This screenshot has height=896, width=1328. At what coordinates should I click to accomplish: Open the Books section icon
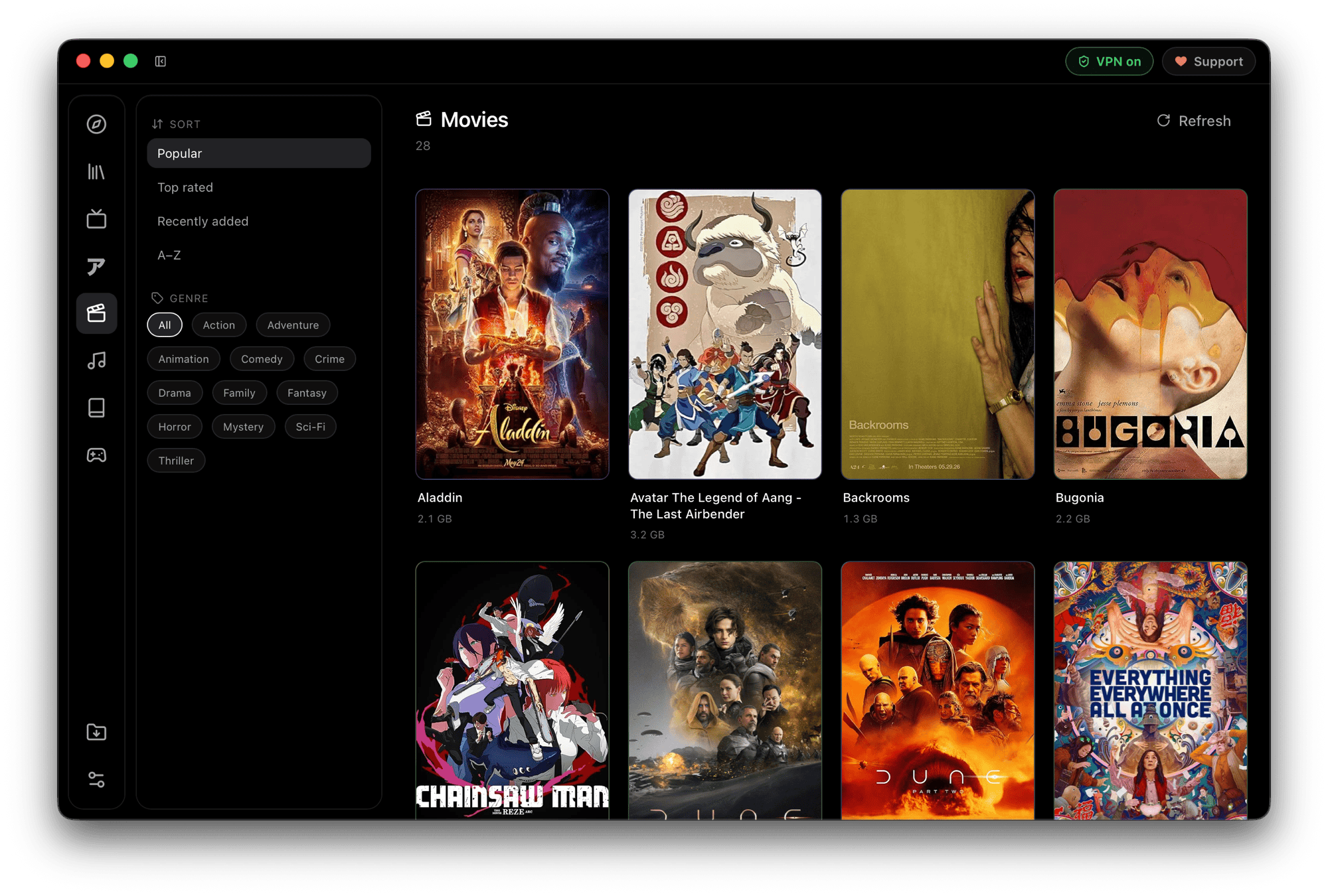[97, 408]
